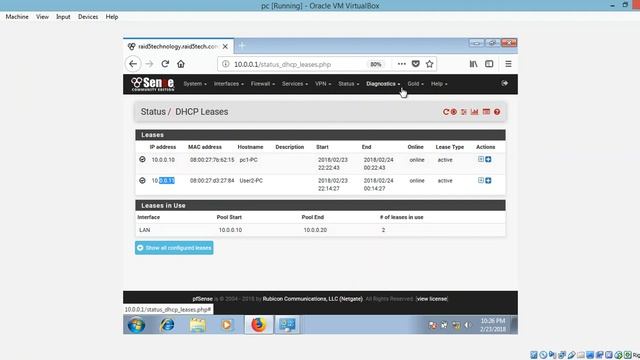Click the Firefox Home button
640x360 pixels.
(x=181, y=64)
